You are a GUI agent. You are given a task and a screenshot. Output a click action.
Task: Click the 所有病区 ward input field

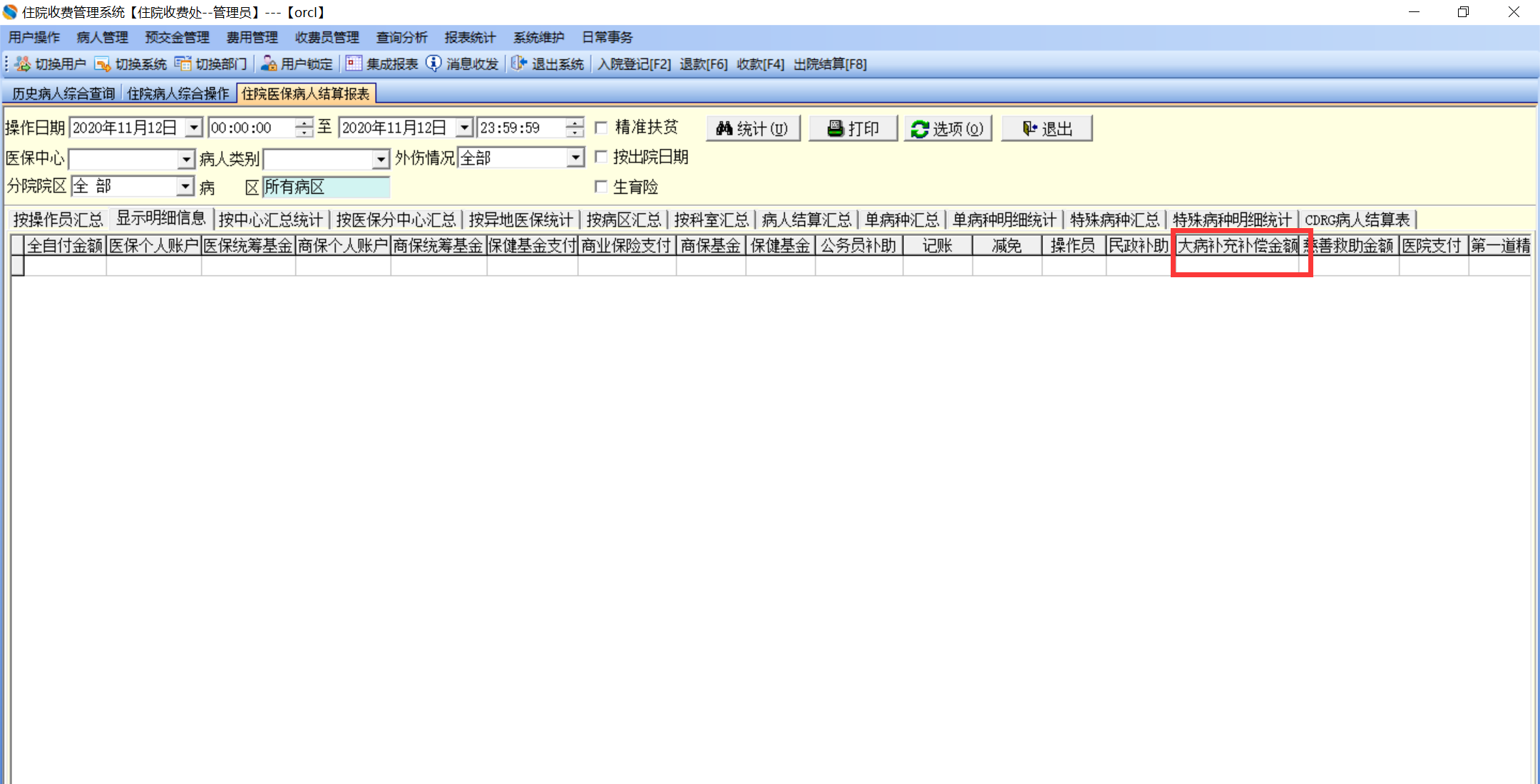(326, 187)
